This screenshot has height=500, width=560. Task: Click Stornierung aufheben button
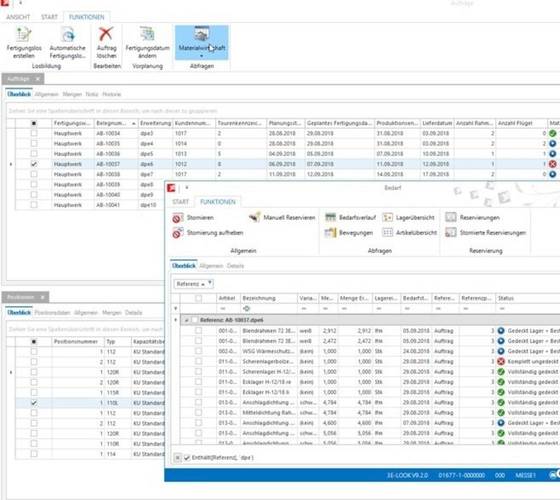[x=208, y=232]
